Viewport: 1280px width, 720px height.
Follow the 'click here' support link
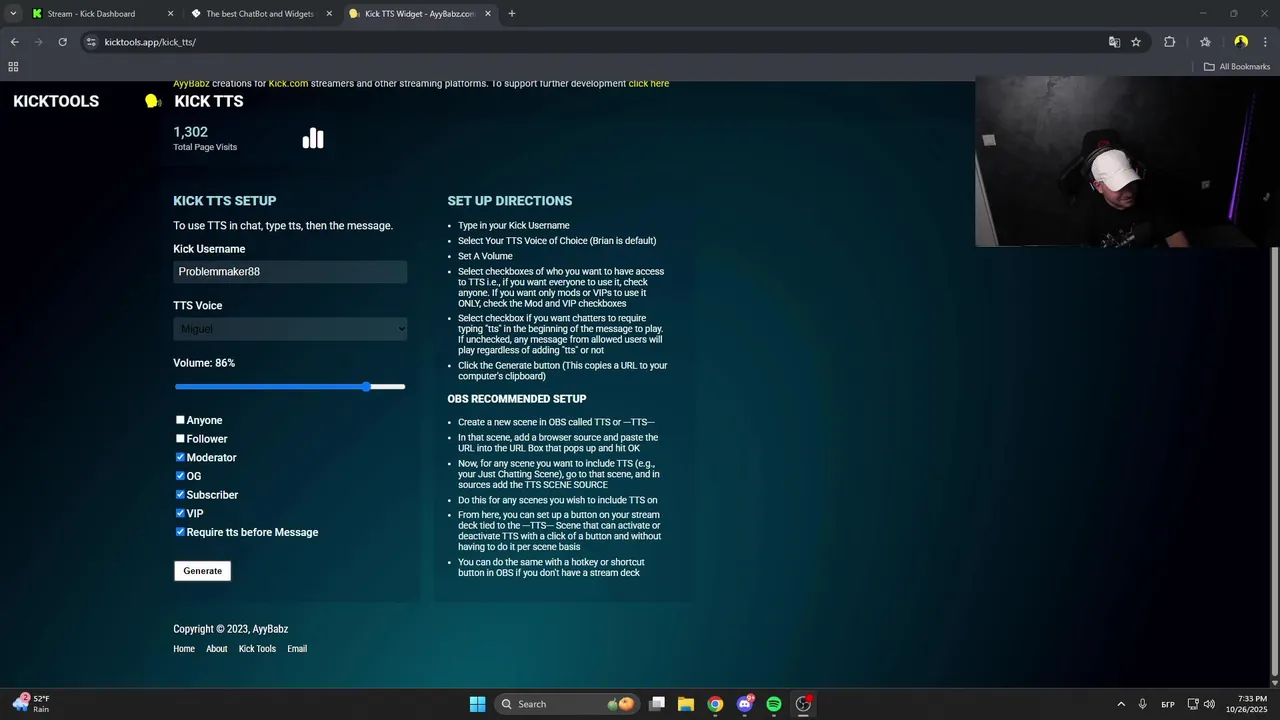pyautogui.click(x=649, y=84)
